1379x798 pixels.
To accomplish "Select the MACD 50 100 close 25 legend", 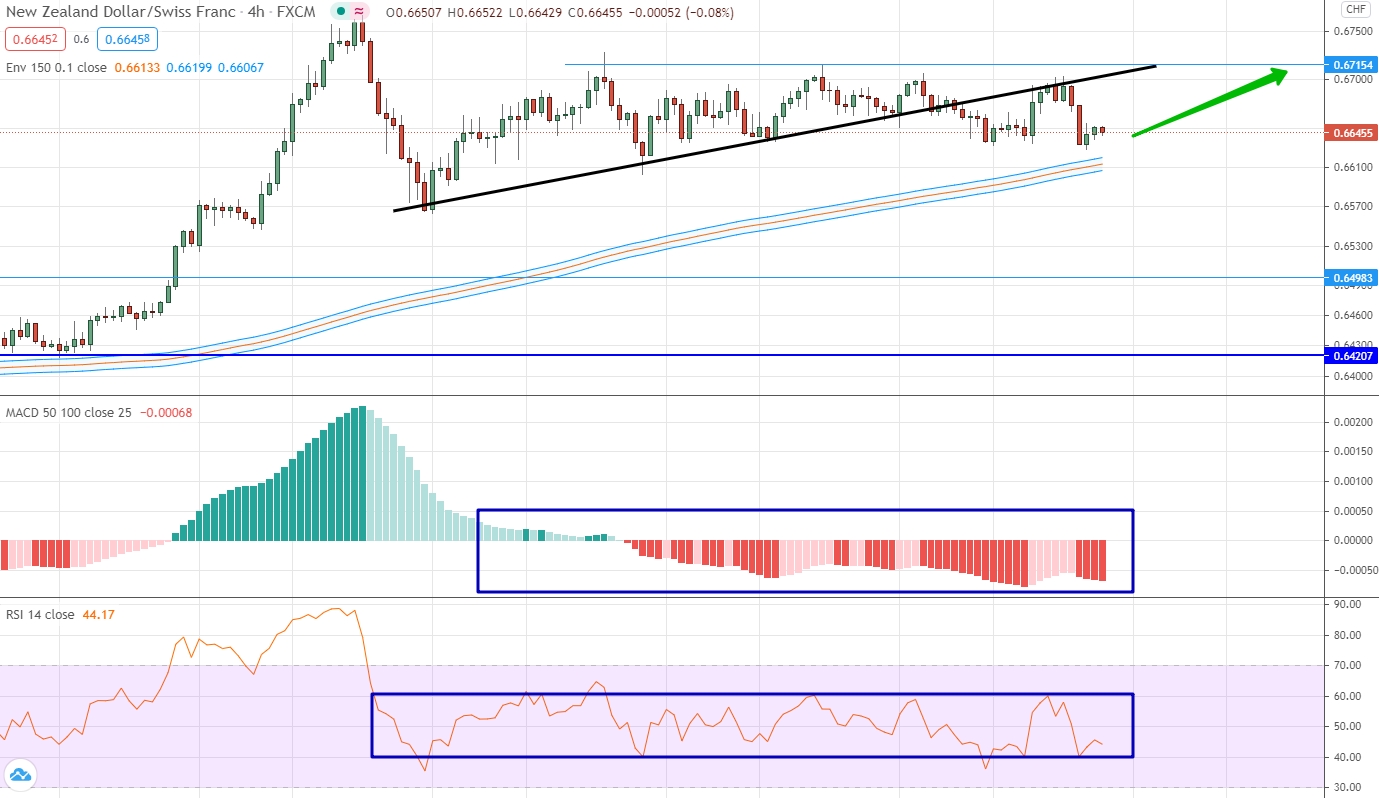I will click(68, 412).
